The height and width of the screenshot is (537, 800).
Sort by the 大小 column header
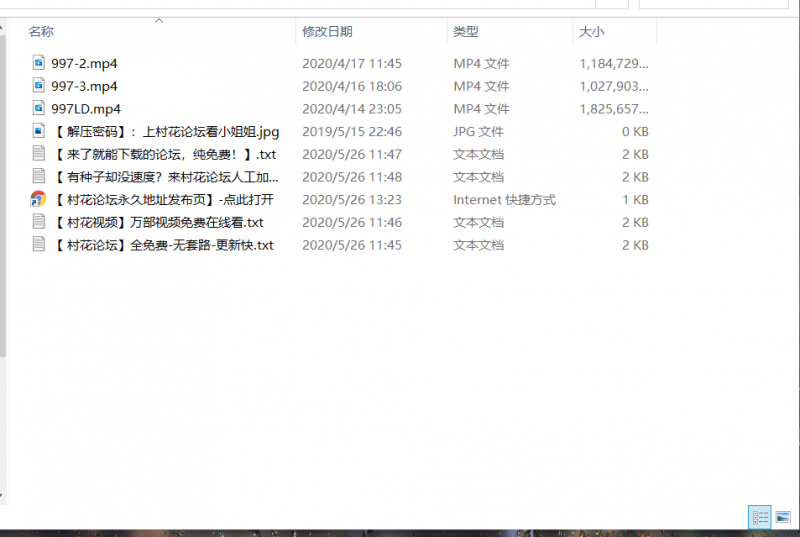click(591, 32)
